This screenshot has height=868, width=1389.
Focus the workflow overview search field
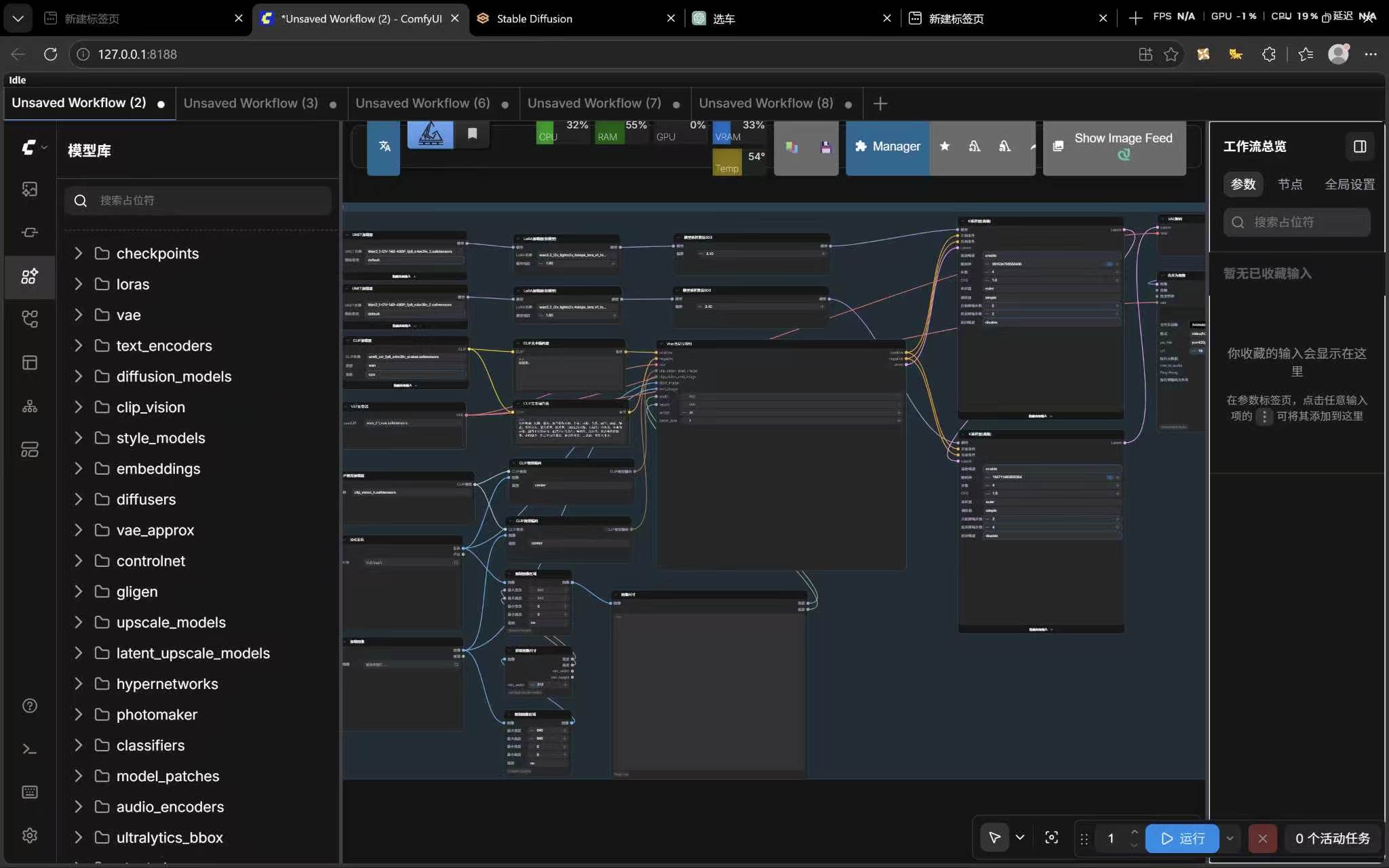point(1297,222)
